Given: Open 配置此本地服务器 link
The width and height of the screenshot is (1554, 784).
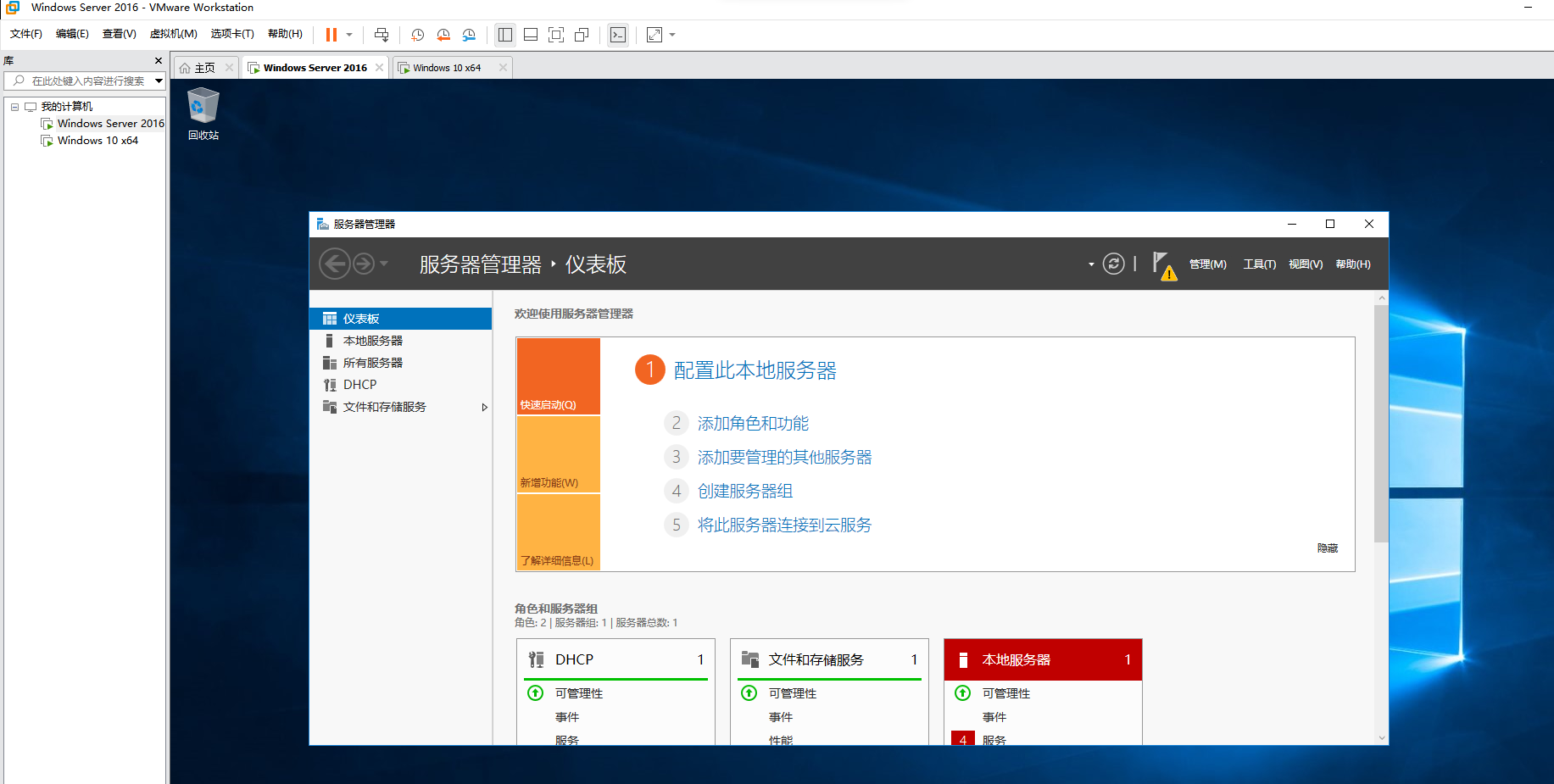Looking at the screenshot, I should click(755, 370).
